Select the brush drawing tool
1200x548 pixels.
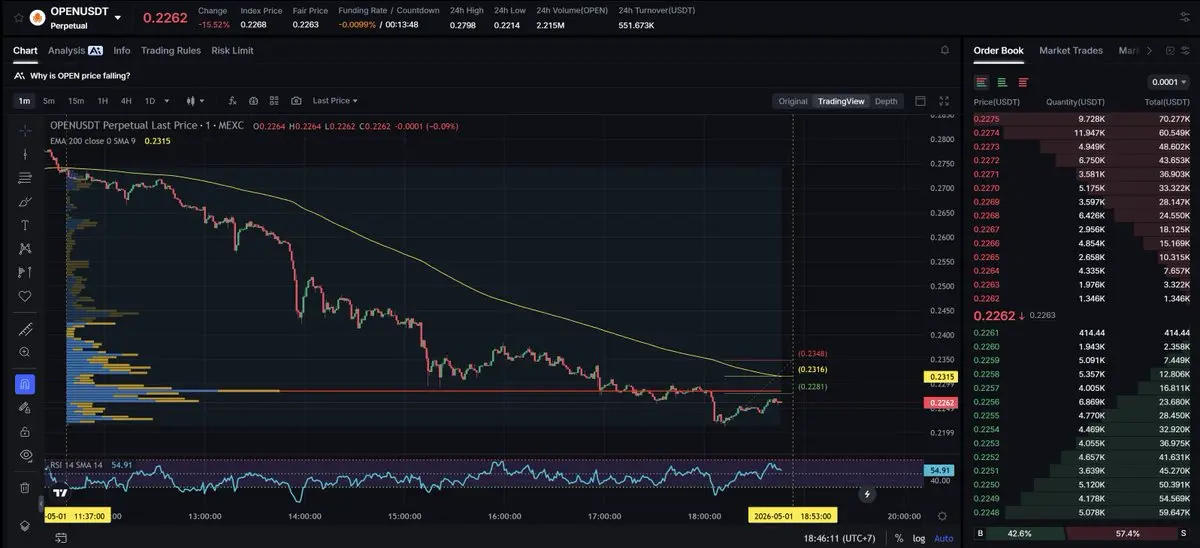pyautogui.click(x=25, y=201)
